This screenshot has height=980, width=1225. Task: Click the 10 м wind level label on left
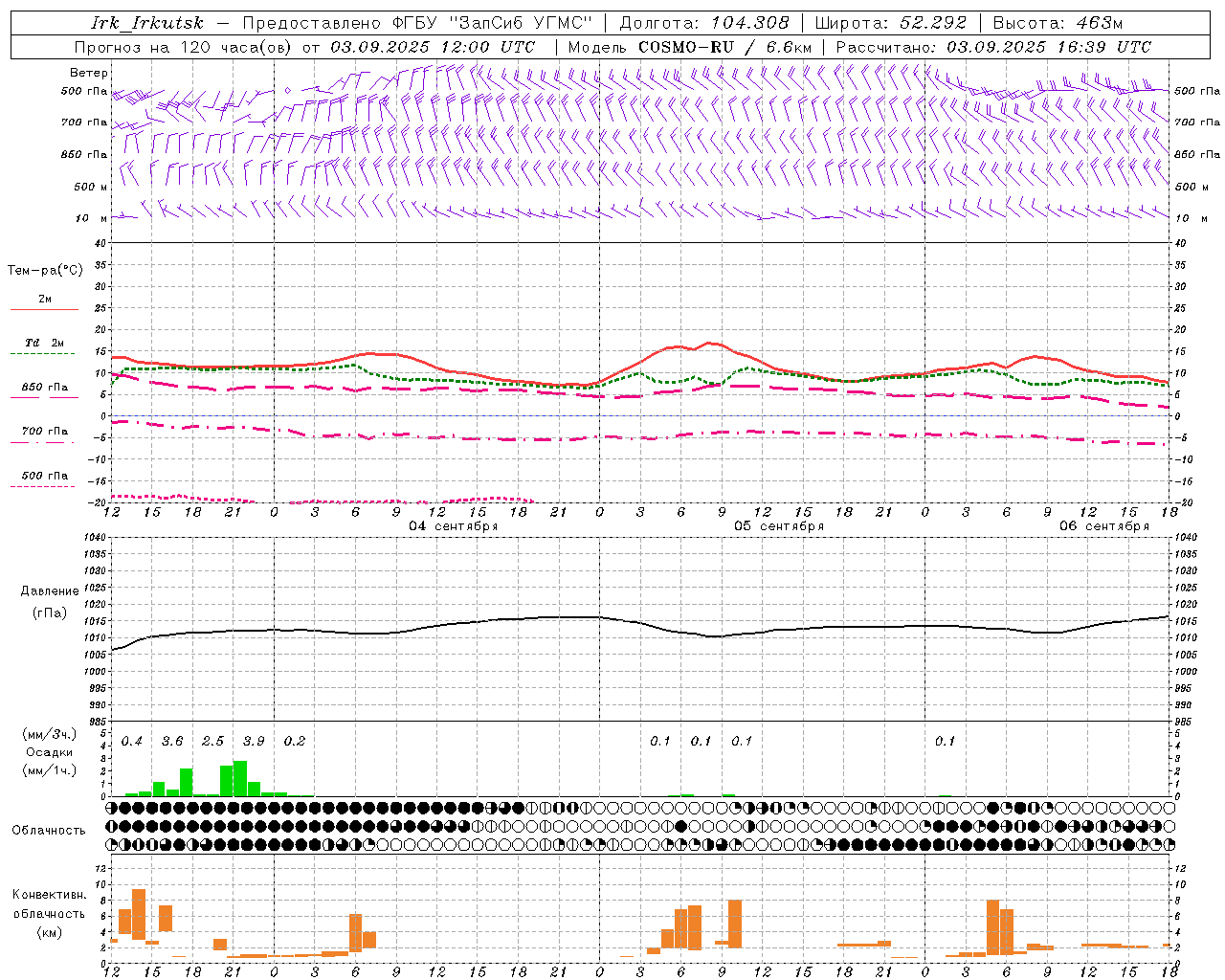pos(92,219)
